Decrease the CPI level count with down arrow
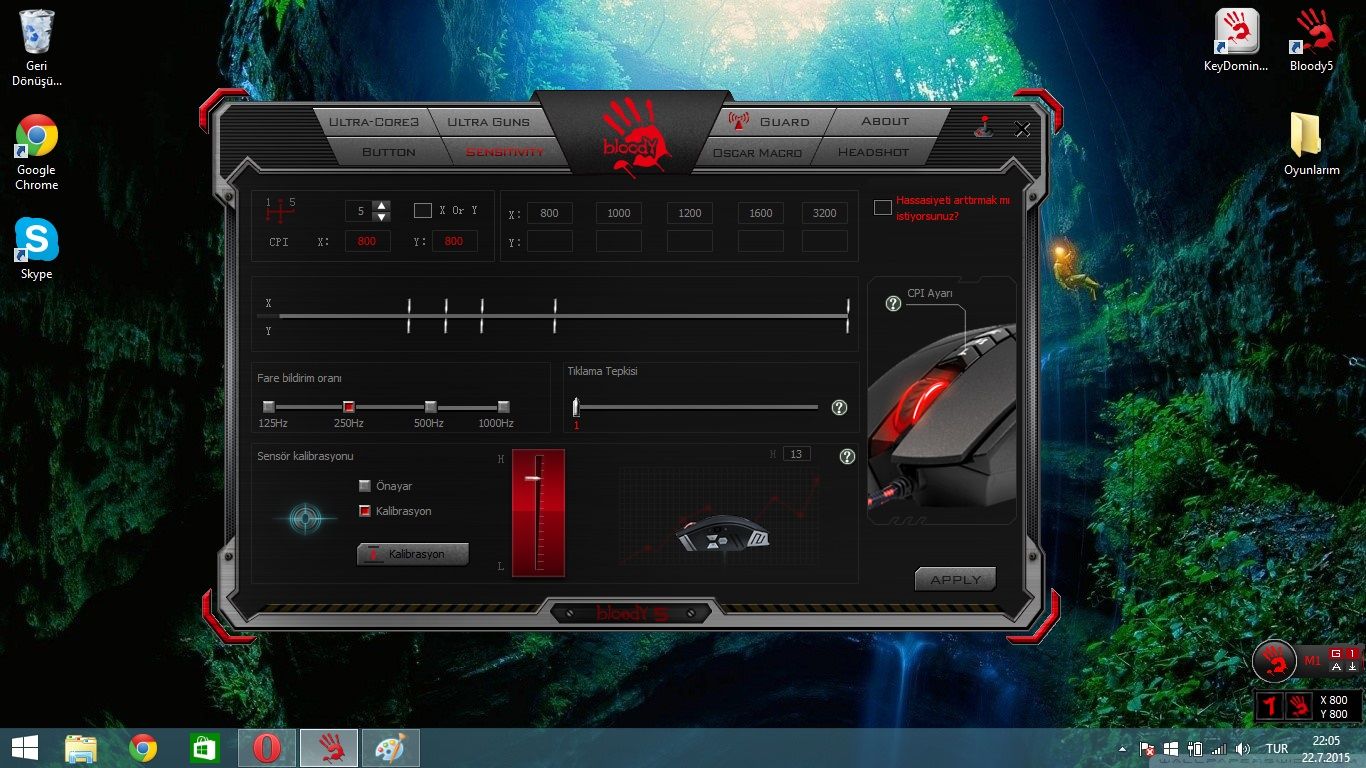This screenshot has height=768, width=1366. click(381, 216)
